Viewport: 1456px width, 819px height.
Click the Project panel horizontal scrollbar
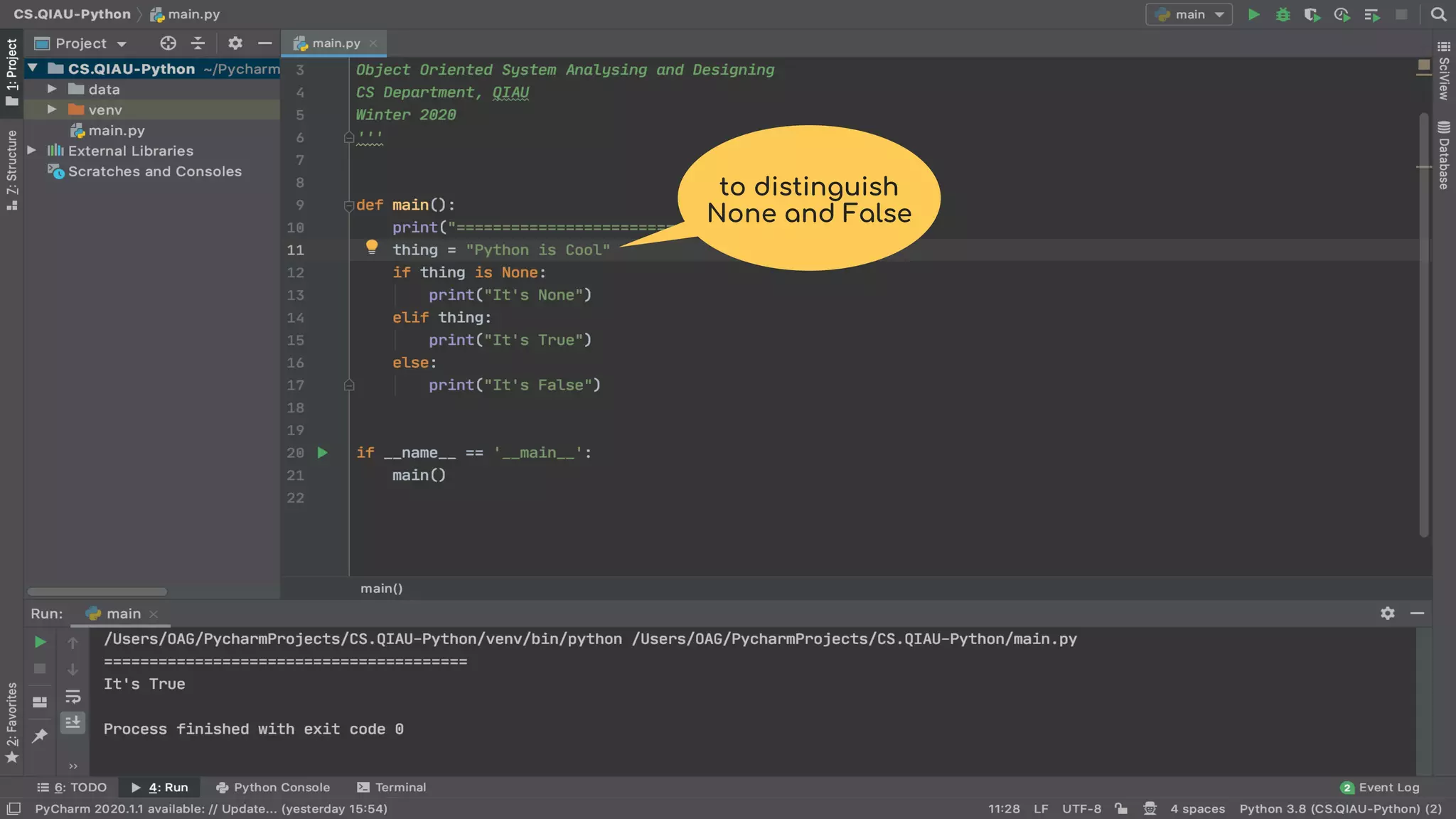pos(97,591)
